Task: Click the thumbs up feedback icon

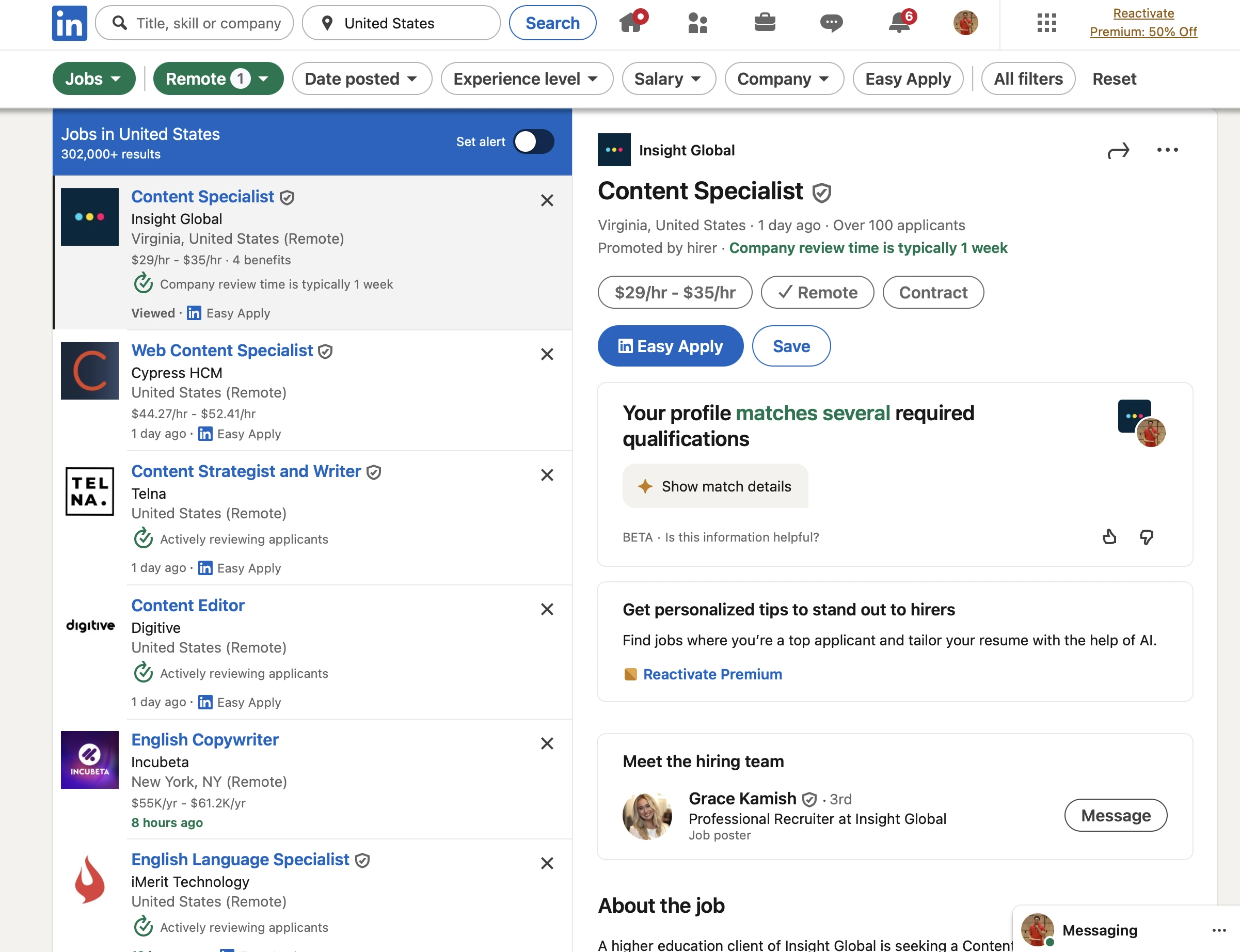Action: click(x=1109, y=536)
